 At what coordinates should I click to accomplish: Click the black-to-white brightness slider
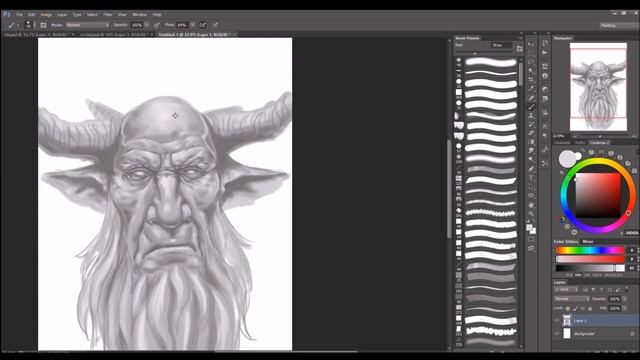[590, 268]
